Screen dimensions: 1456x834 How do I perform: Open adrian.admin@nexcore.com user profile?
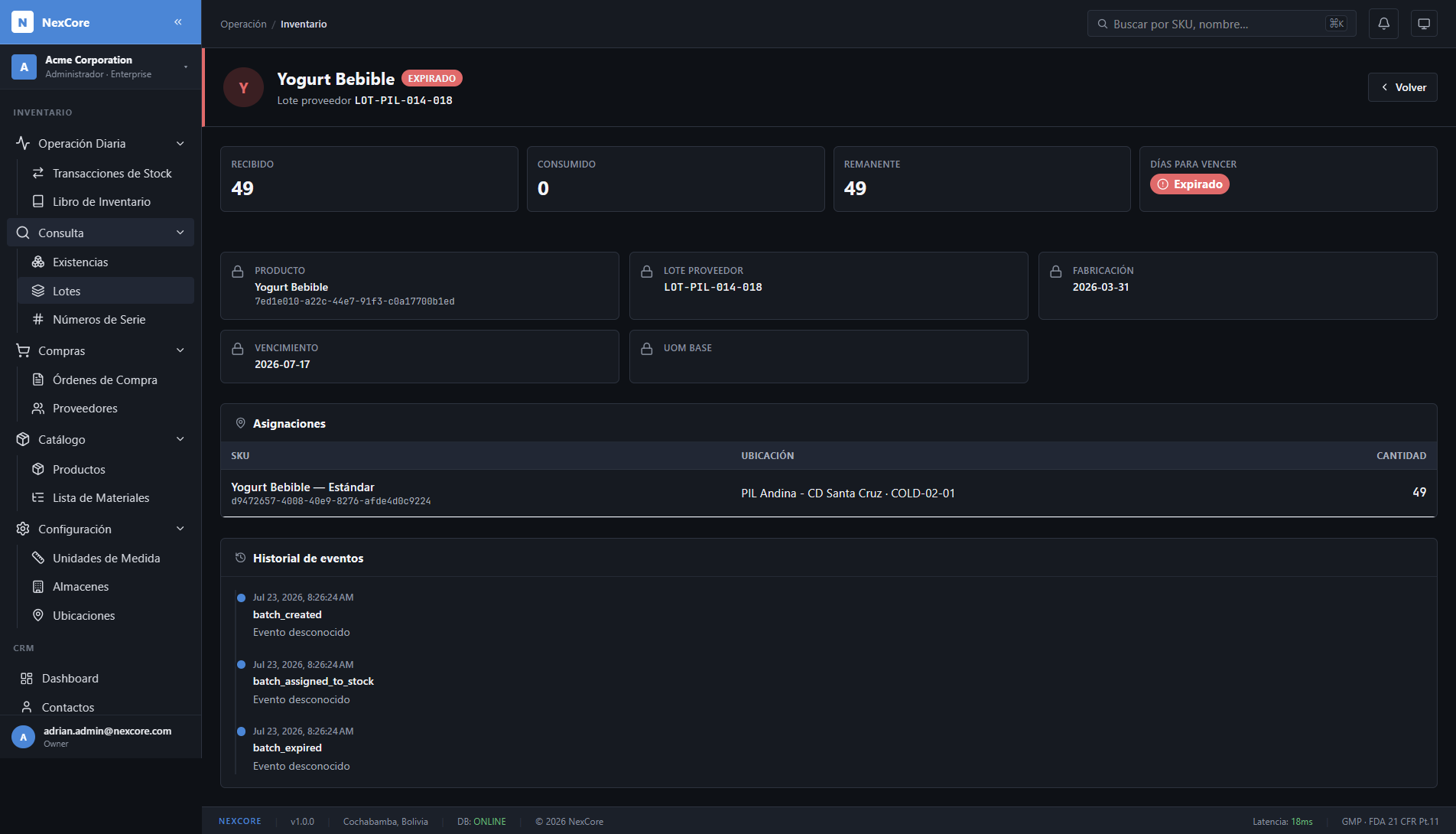click(x=100, y=737)
